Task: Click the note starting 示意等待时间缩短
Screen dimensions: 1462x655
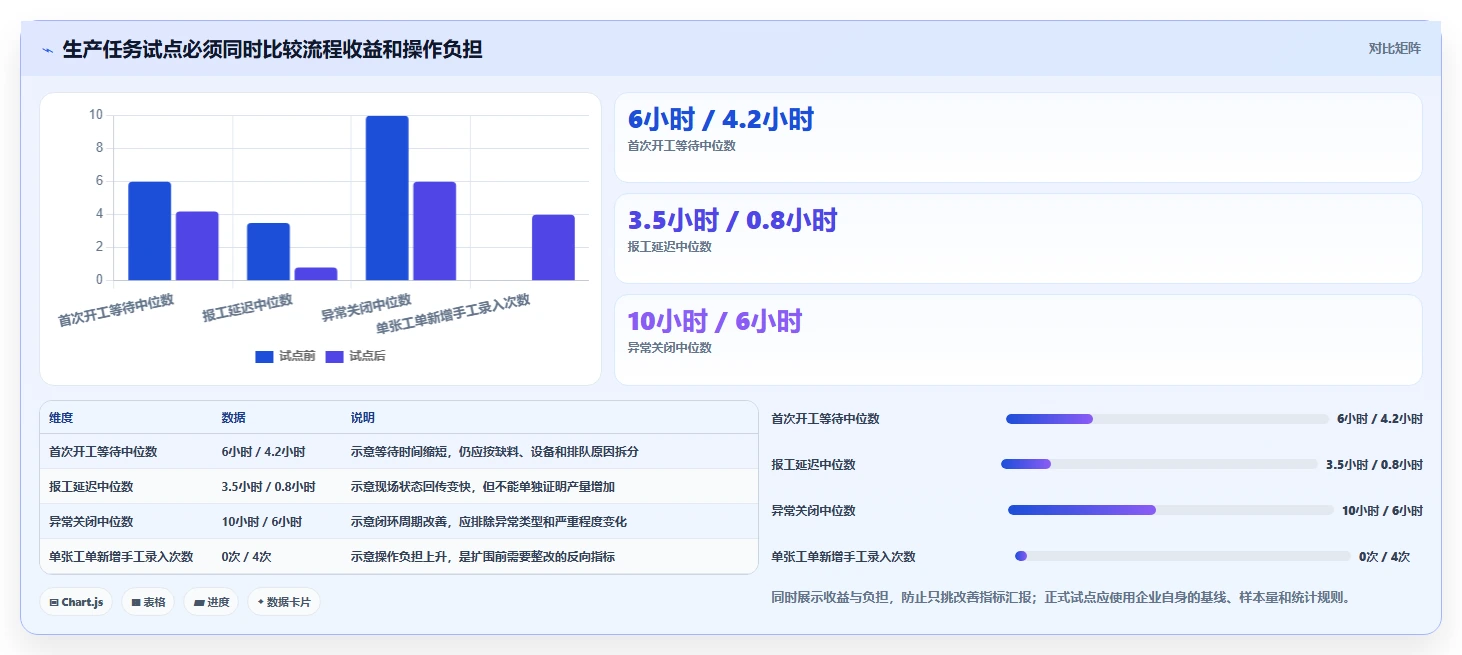Action: 495,452
